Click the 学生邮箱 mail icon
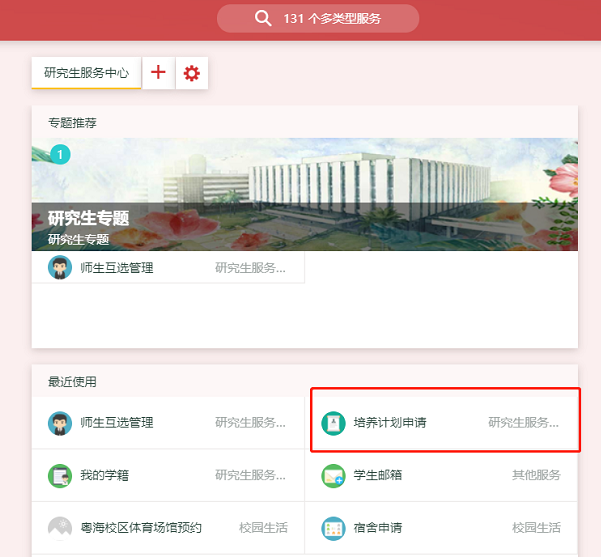The height and width of the screenshot is (557, 601). click(x=333, y=475)
